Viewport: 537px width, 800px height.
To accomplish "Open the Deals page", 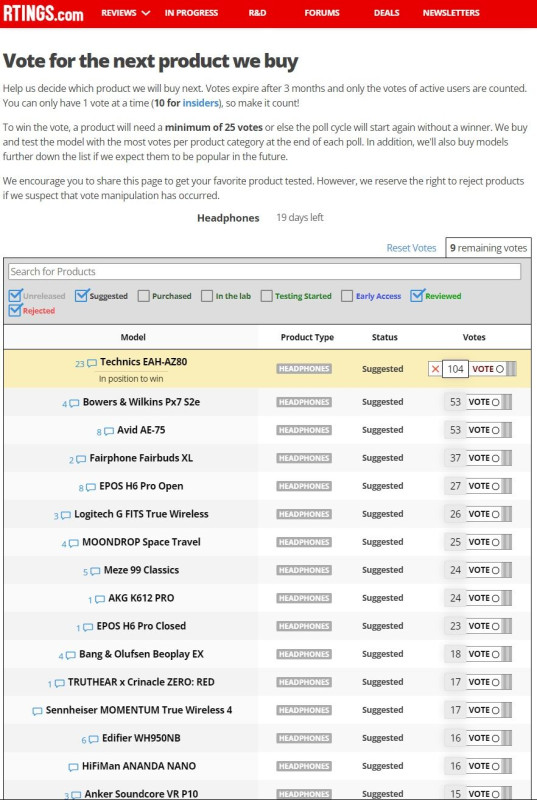I will pyautogui.click(x=387, y=13).
